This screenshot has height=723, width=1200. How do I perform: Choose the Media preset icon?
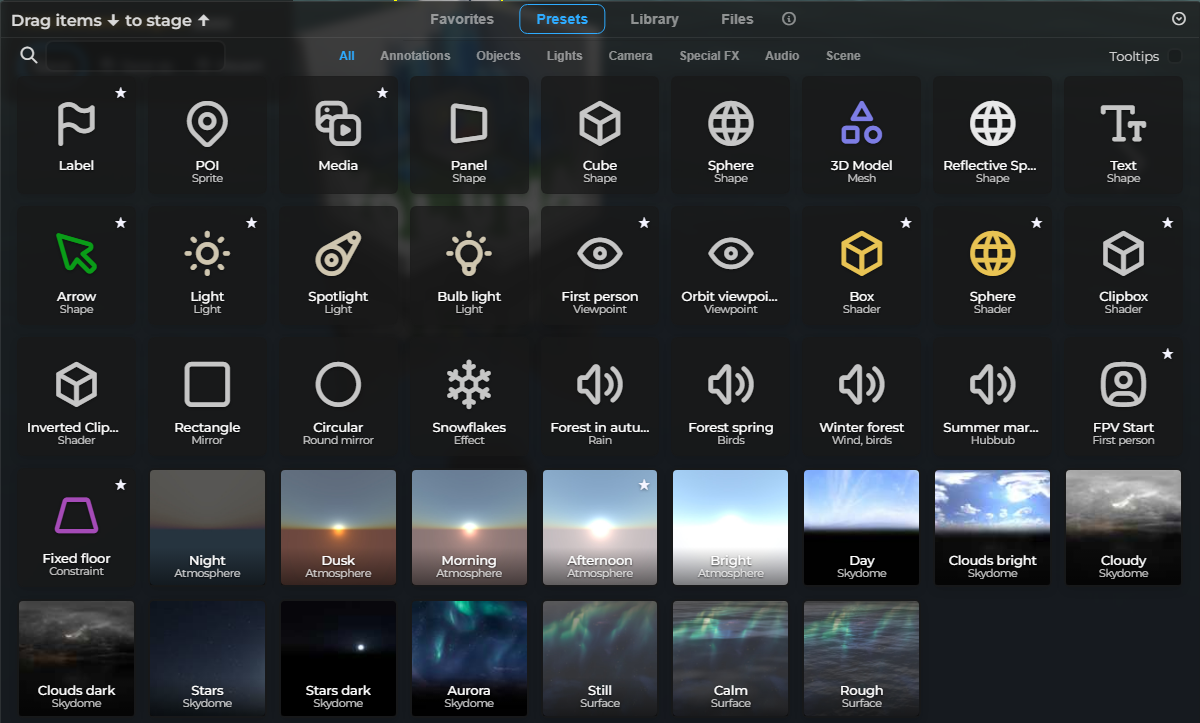(x=338, y=135)
